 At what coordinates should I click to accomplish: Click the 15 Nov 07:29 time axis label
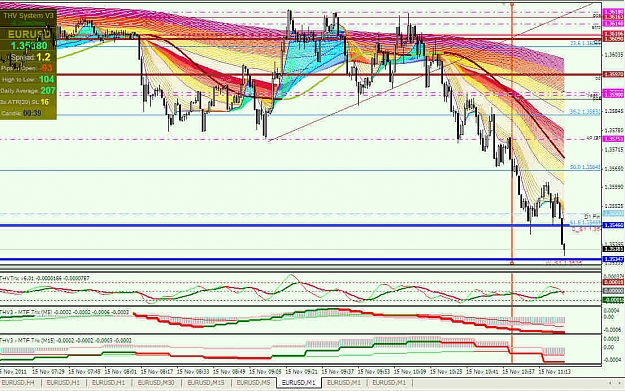pos(48,371)
